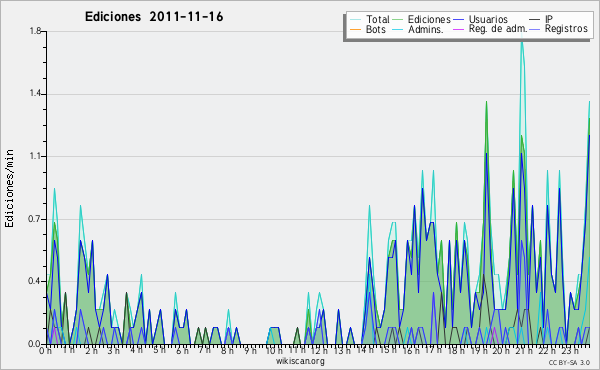
Task: Click the 'CC BY-SA 3.0' license text
Action: [x=569, y=362]
